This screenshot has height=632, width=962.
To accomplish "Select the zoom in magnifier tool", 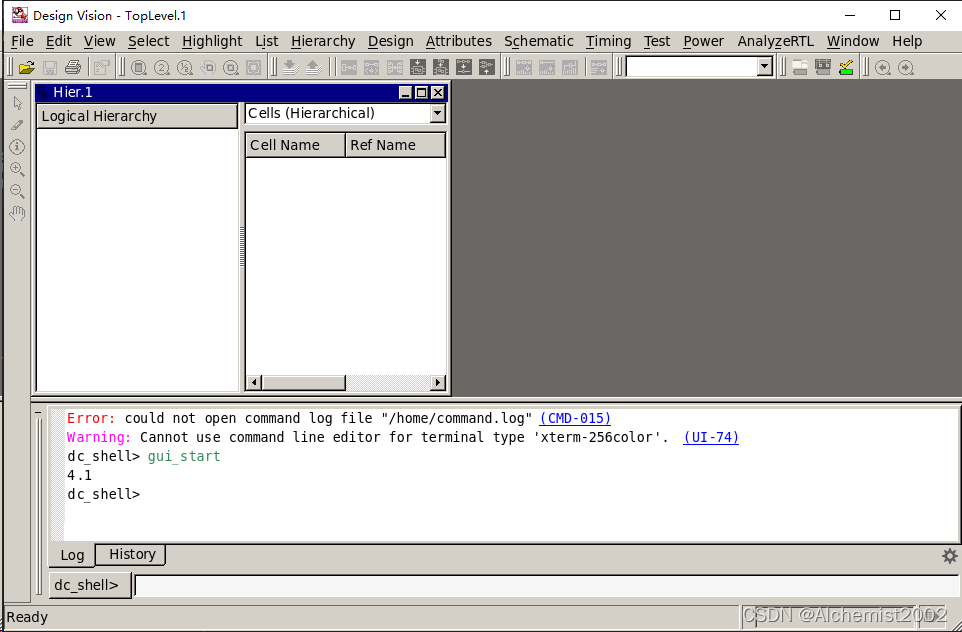I will [x=17, y=169].
